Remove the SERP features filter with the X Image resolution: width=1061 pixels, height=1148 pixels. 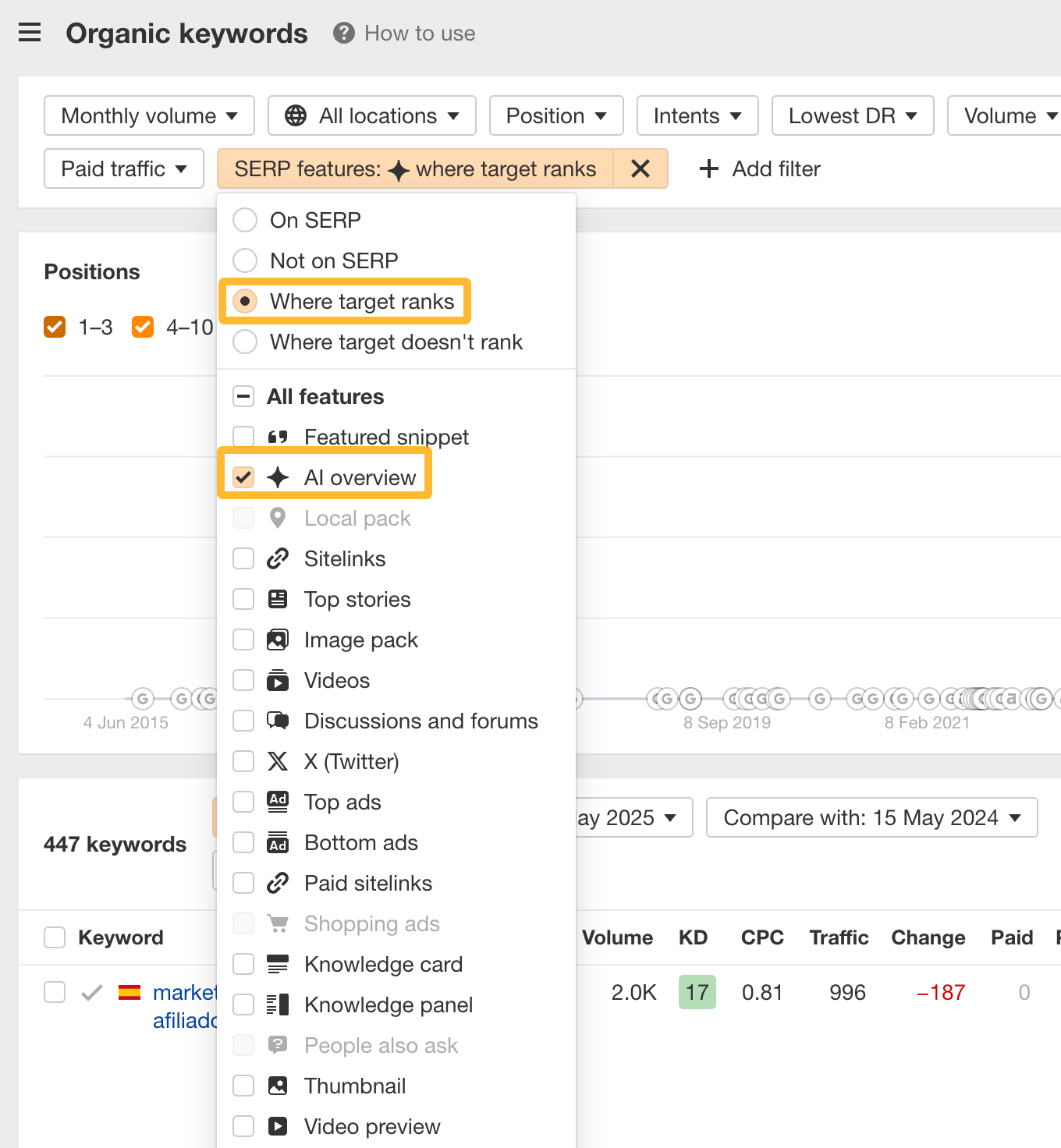point(641,168)
